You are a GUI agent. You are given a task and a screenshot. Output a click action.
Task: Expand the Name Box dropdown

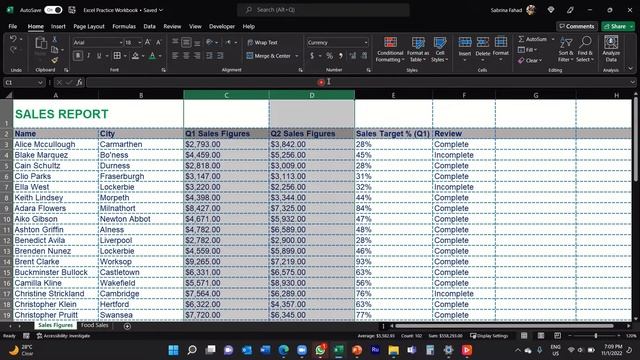point(40,82)
